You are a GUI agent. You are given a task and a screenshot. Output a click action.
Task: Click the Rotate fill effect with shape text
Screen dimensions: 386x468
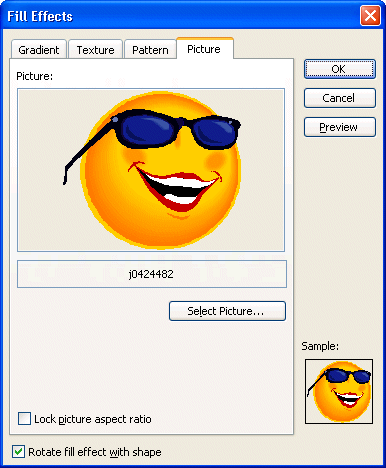coord(95,452)
